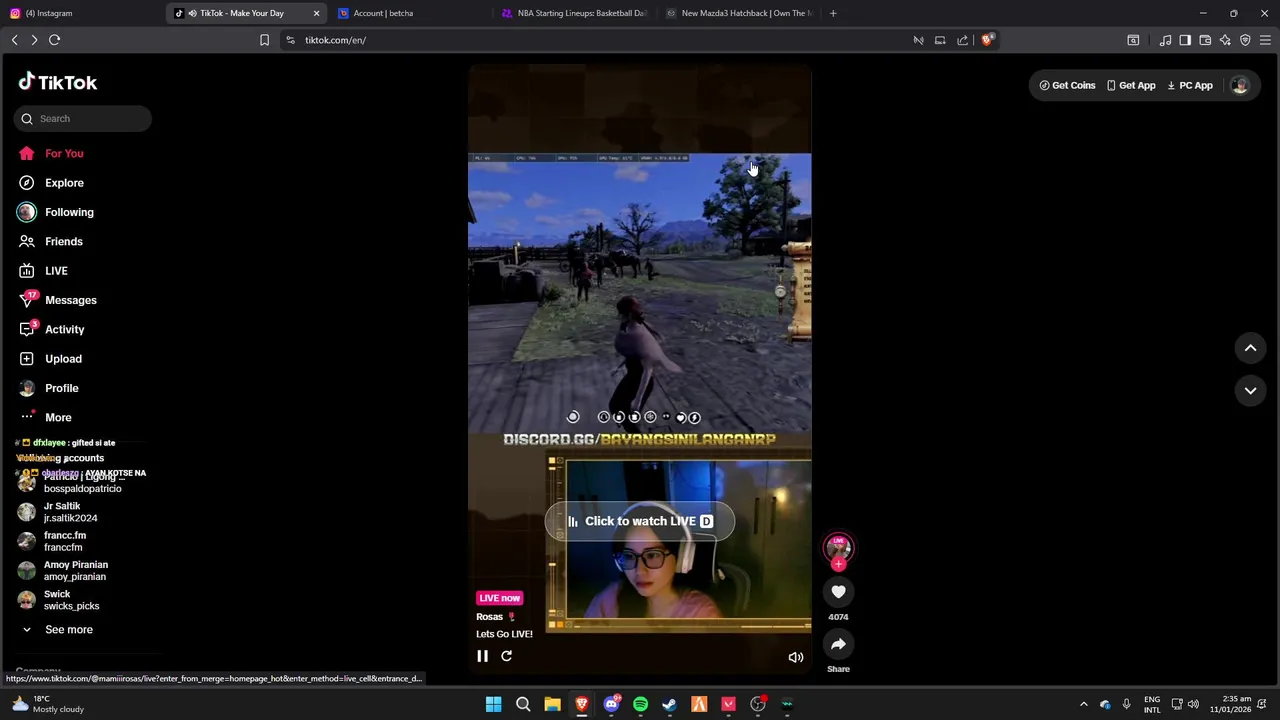
Task: Close the TikTok tab
Action: [317, 13]
